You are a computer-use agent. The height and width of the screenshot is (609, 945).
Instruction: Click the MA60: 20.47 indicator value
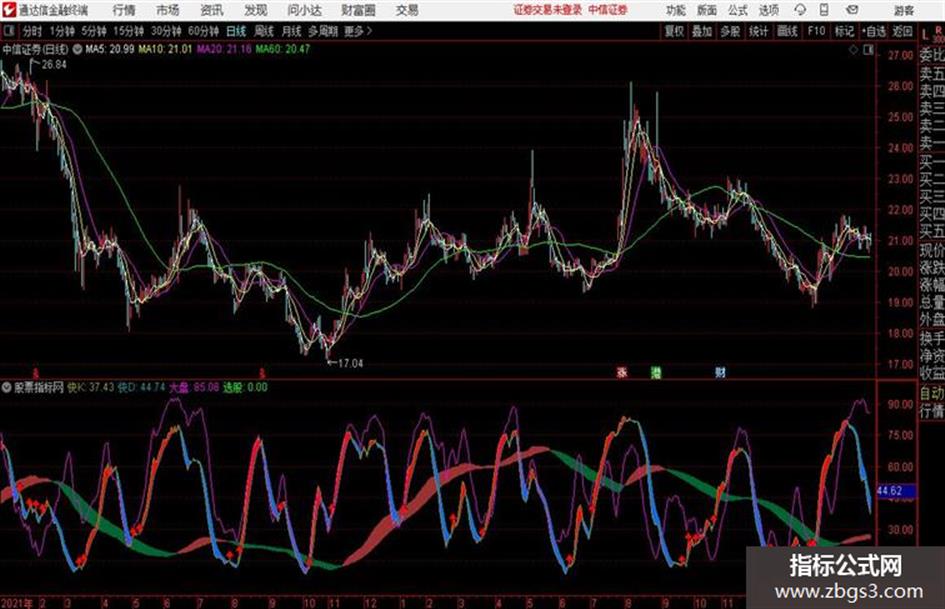[283, 49]
